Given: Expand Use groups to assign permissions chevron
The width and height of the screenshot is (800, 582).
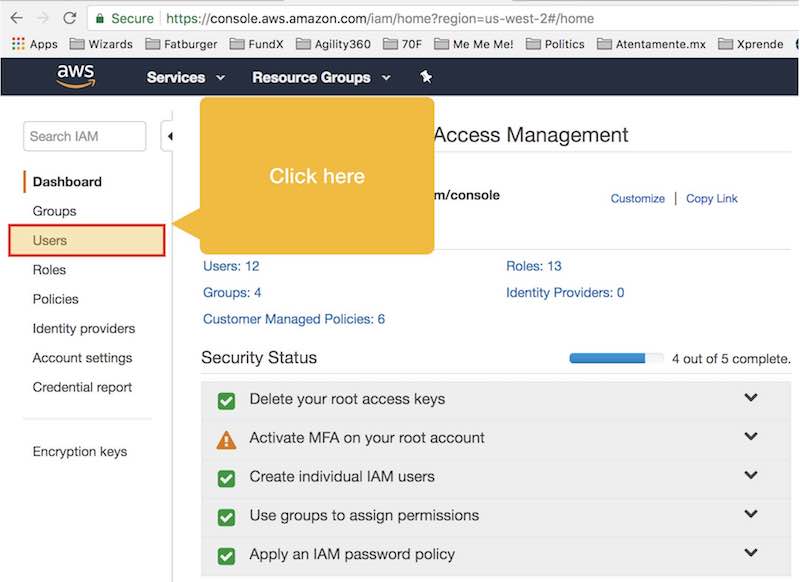Looking at the screenshot, I should click(x=751, y=514).
